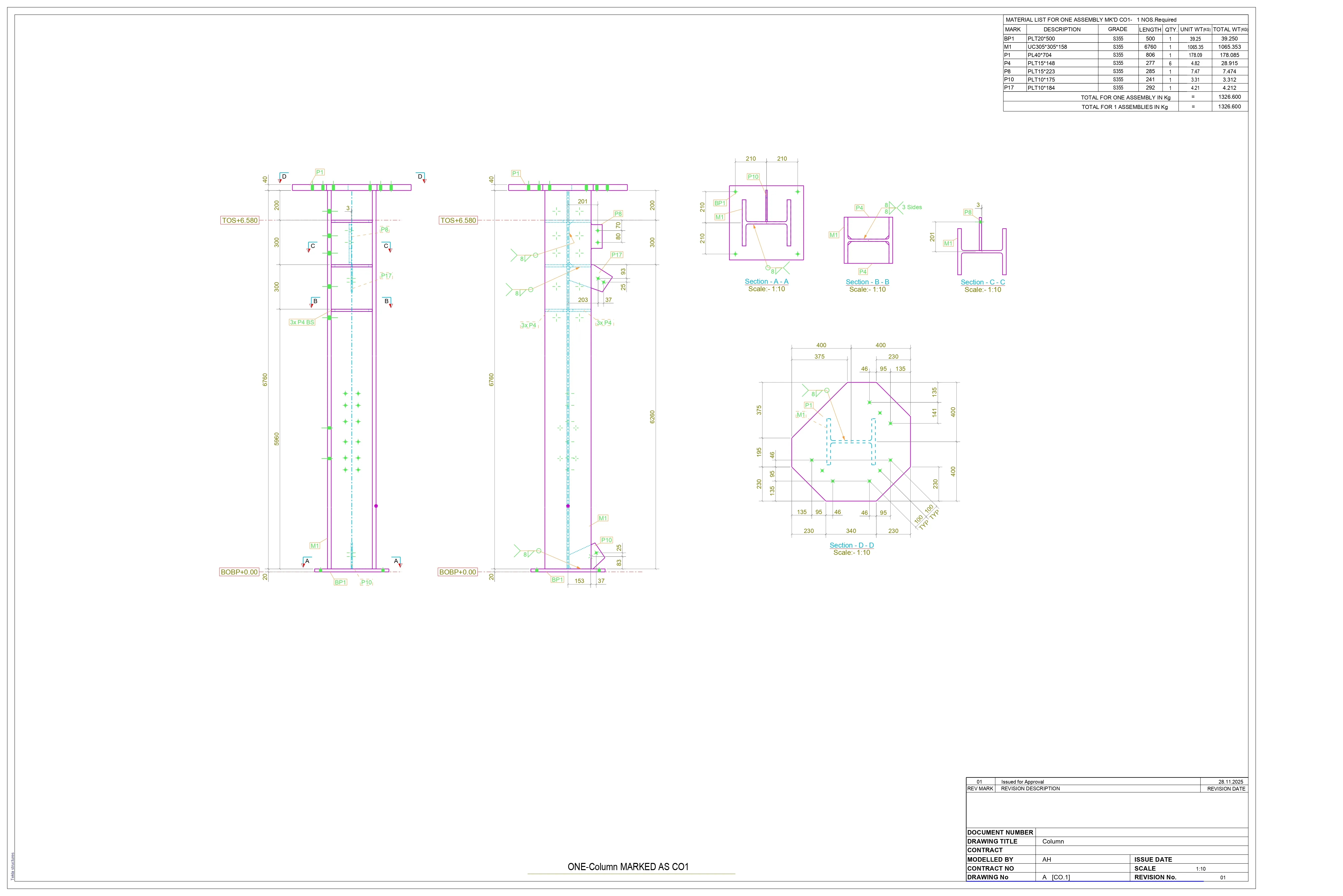Click total weight value 178.085

[1229, 55]
